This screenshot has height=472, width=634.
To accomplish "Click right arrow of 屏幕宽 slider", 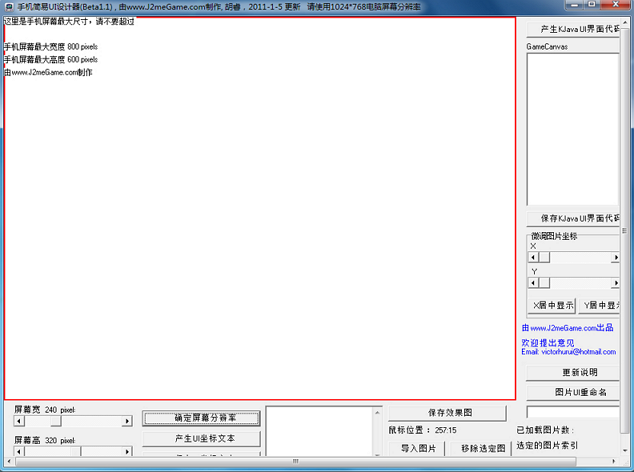I will coord(127,421).
